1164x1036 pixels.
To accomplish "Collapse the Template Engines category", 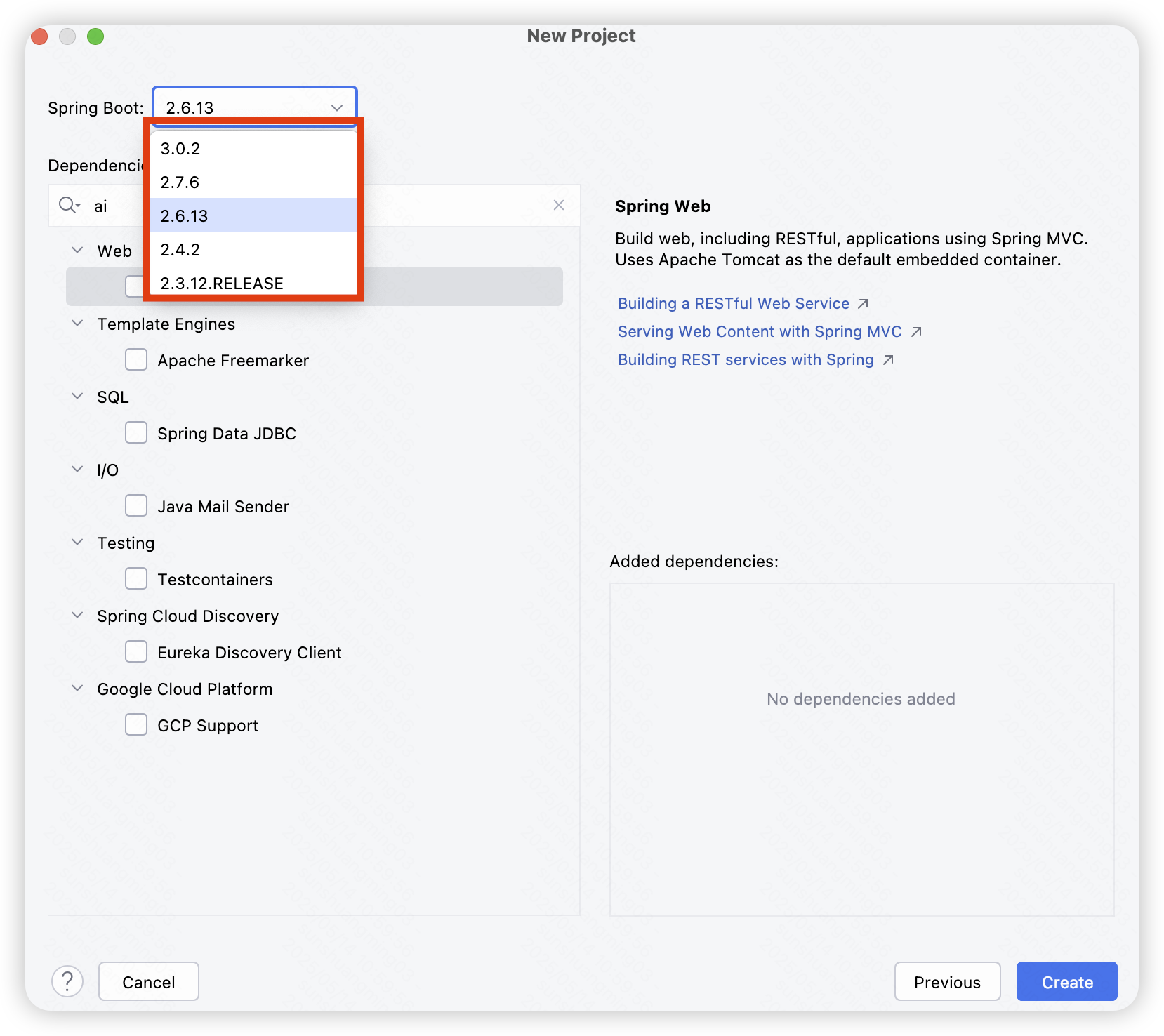I will pos(77,323).
